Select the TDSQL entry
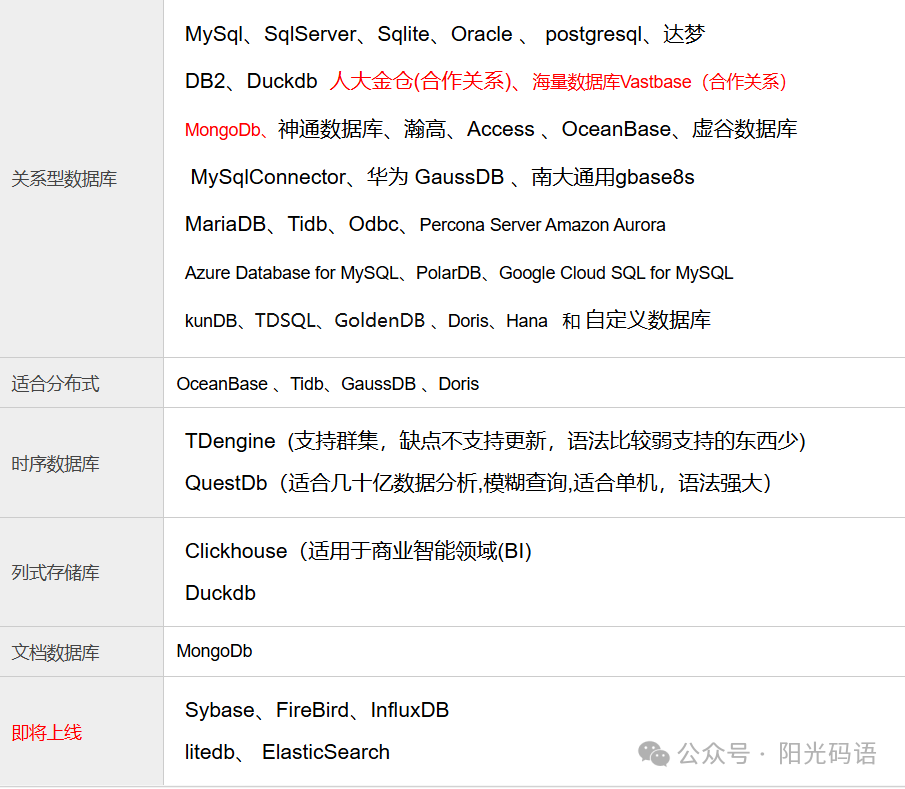The height and width of the screenshot is (789, 905). click(x=285, y=320)
